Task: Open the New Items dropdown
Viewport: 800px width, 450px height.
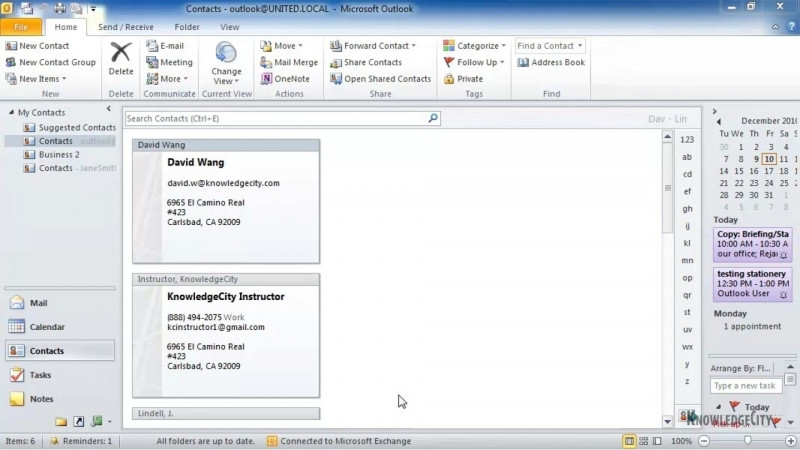Action: [x=36, y=79]
